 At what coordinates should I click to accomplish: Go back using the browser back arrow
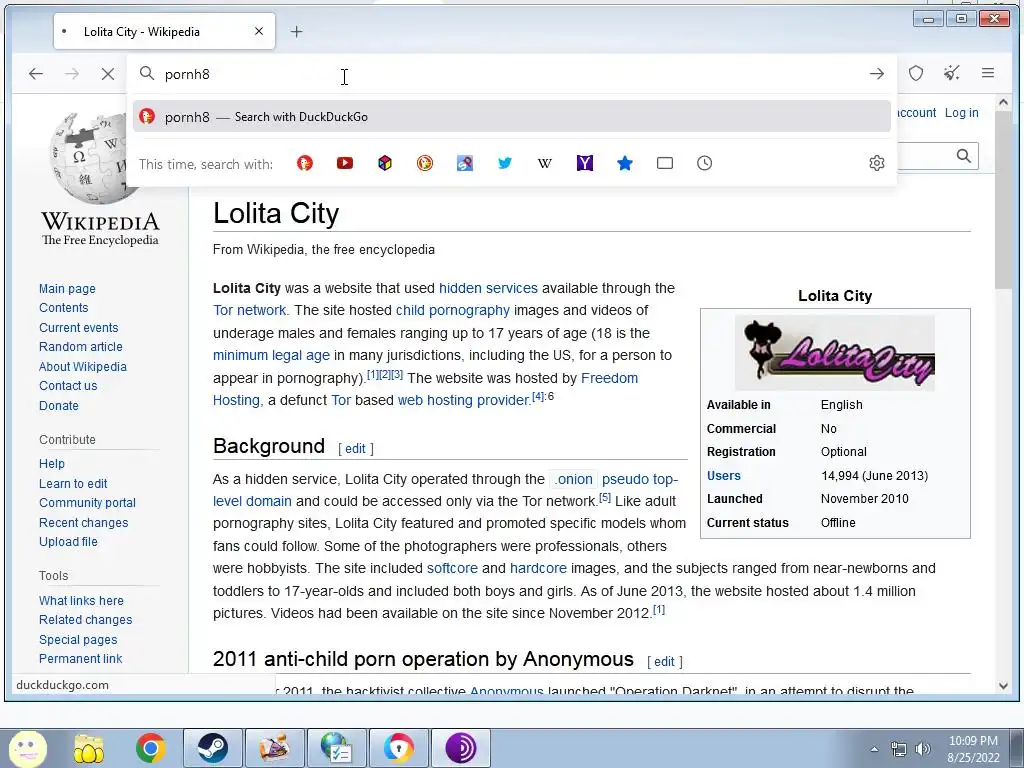click(x=36, y=74)
